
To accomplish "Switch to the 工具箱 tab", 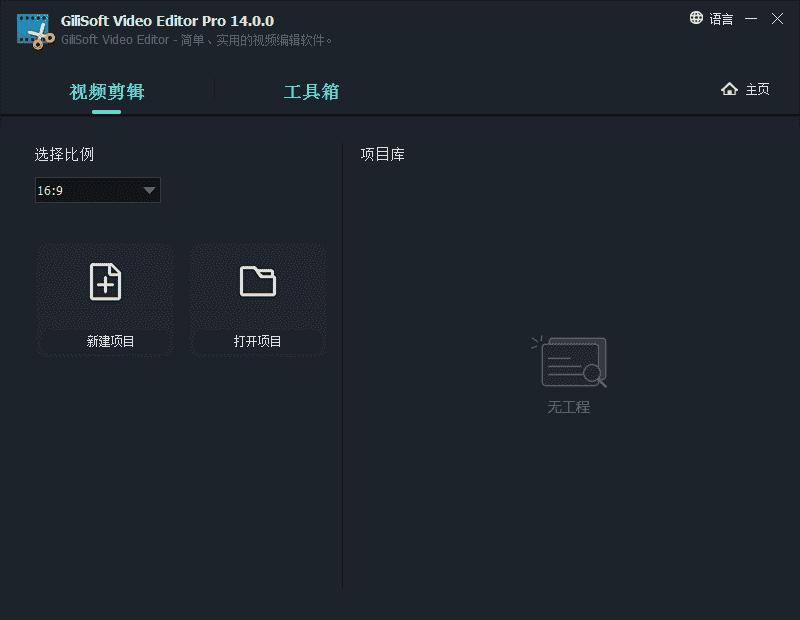I will tap(311, 92).
